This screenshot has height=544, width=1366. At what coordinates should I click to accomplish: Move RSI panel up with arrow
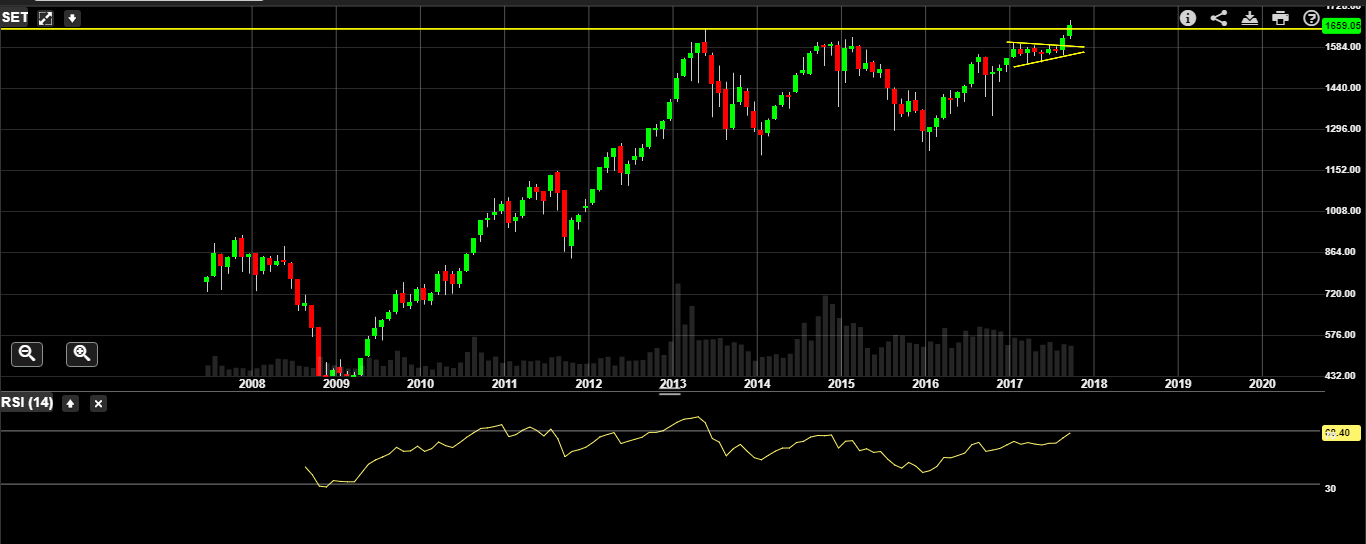(x=70, y=403)
